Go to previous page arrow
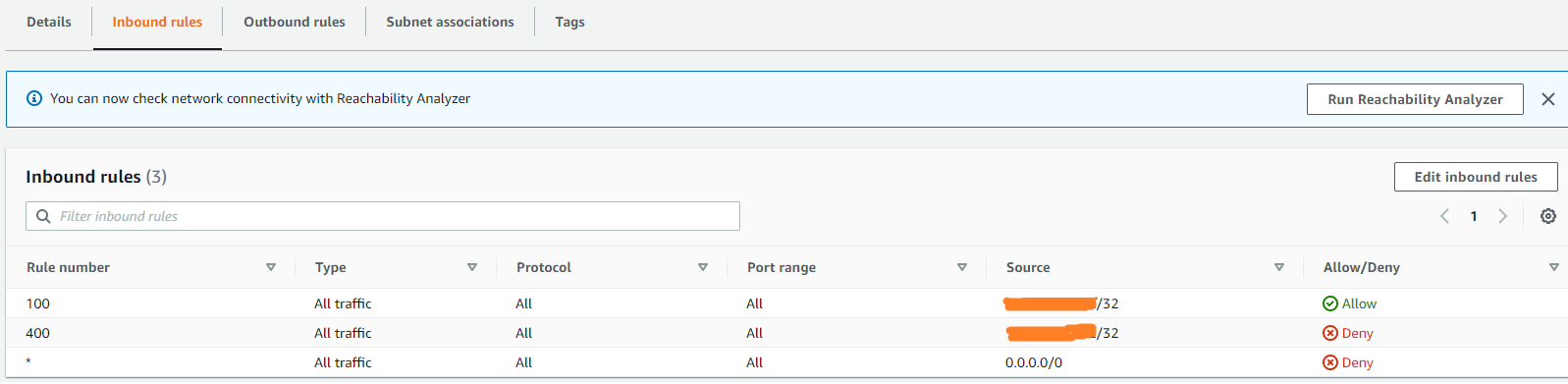The width and height of the screenshot is (1568, 384). pos(1444,216)
